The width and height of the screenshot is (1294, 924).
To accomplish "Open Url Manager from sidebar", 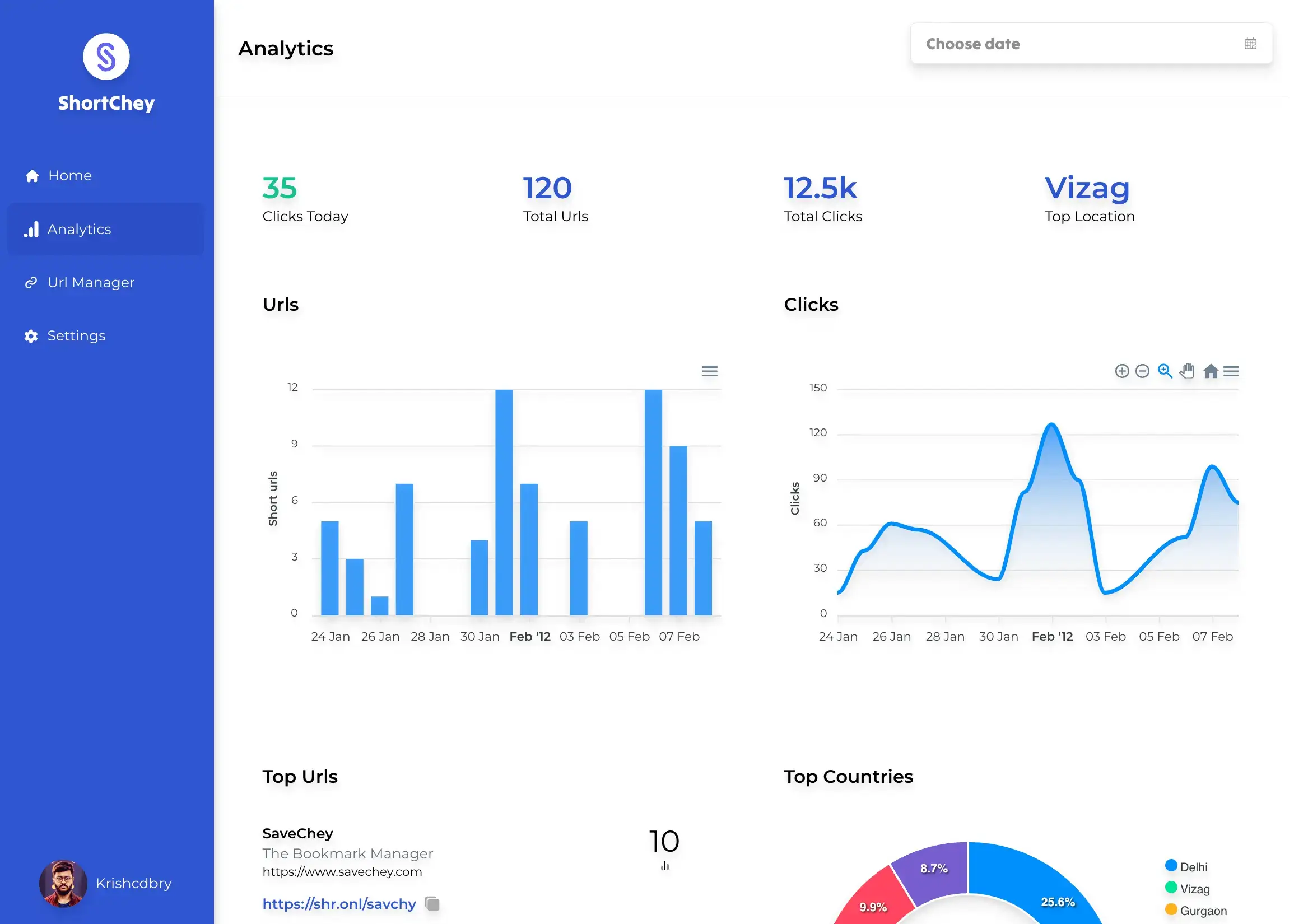I will [106, 282].
